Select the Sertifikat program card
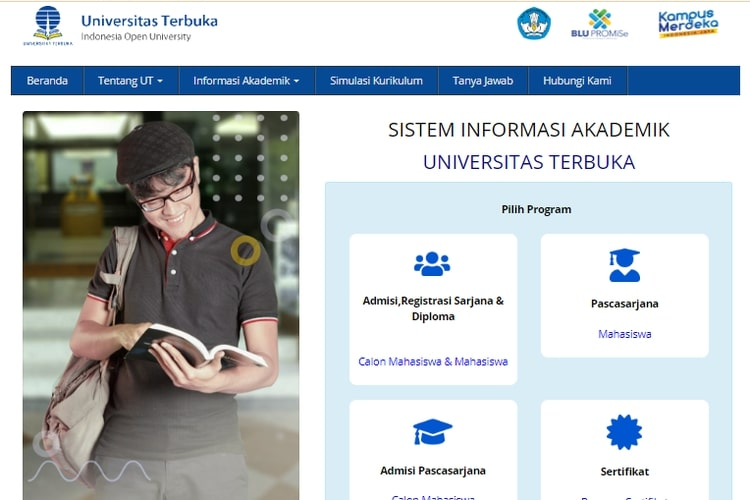The width and height of the screenshot is (750, 500). click(624, 471)
